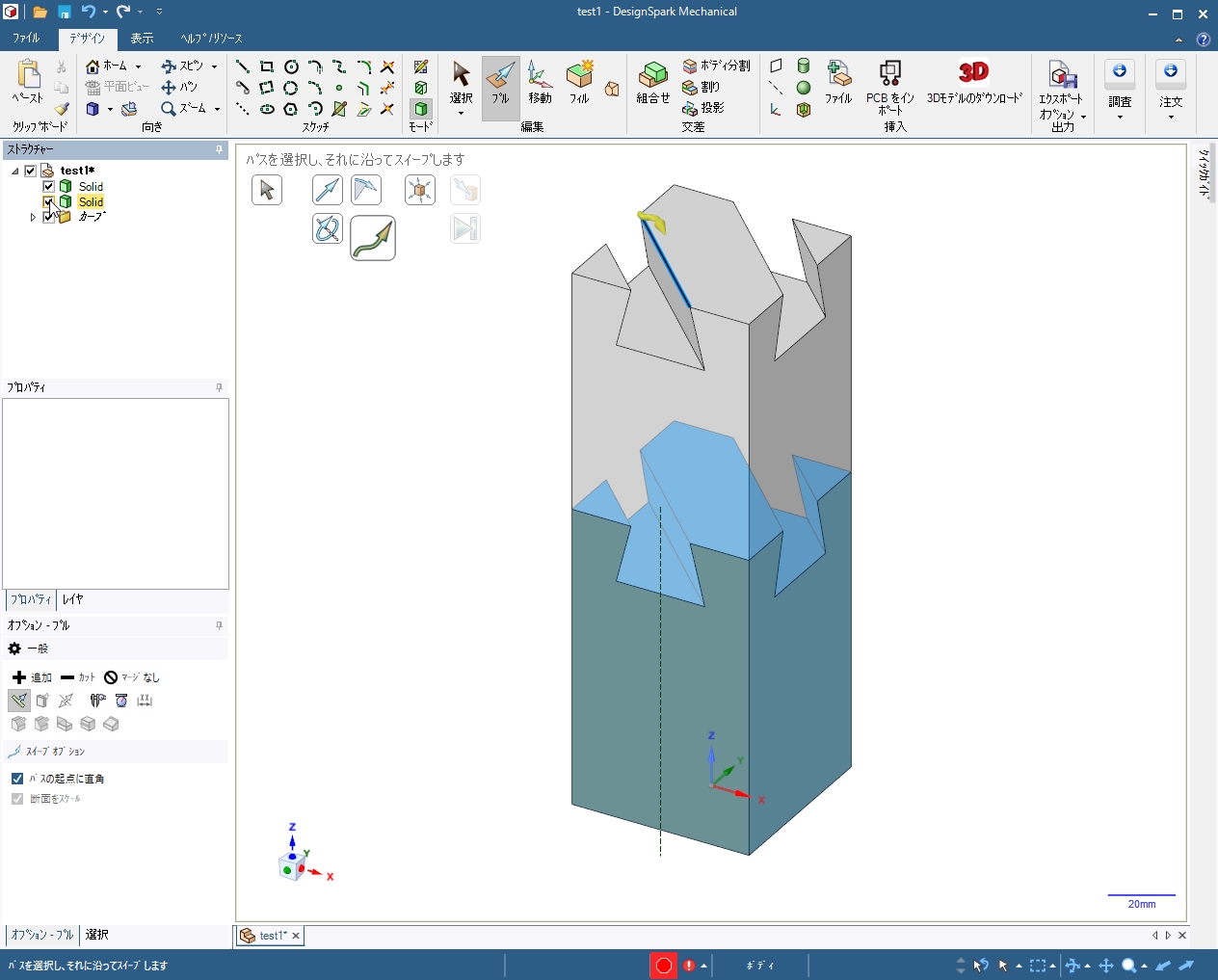The height and width of the screenshot is (980, 1218).
Task: Select the sweep tool guide in the viewport
Action: 373,238
